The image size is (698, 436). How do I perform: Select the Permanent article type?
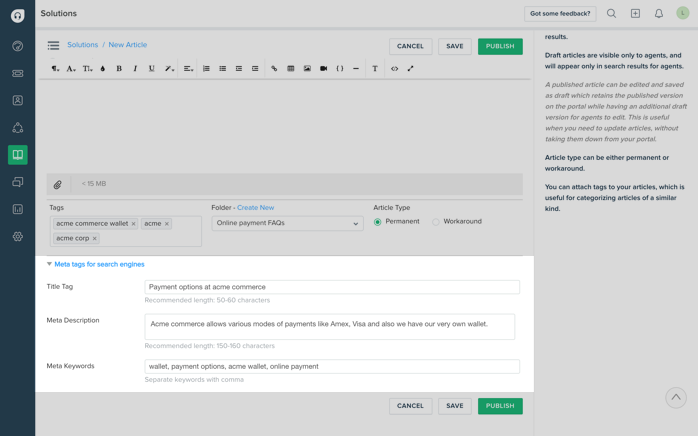(378, 222)
